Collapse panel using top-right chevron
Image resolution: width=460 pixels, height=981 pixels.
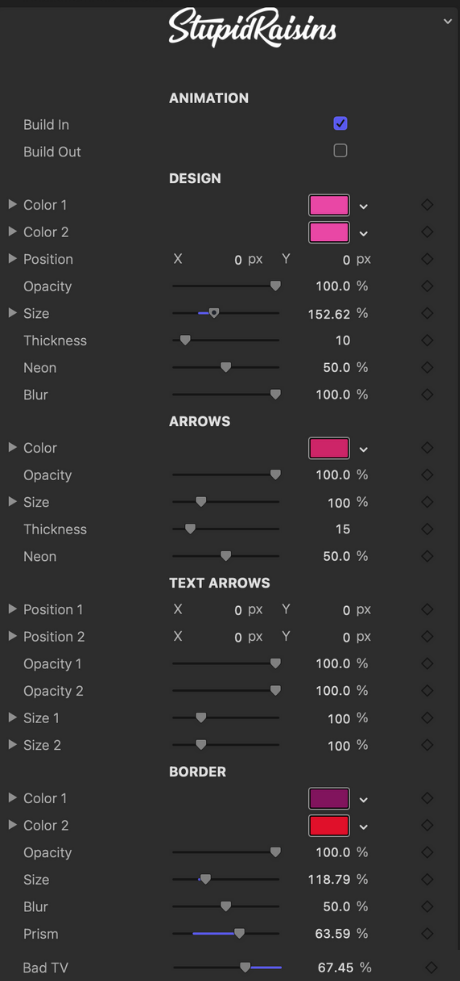[x=447, y=21]
